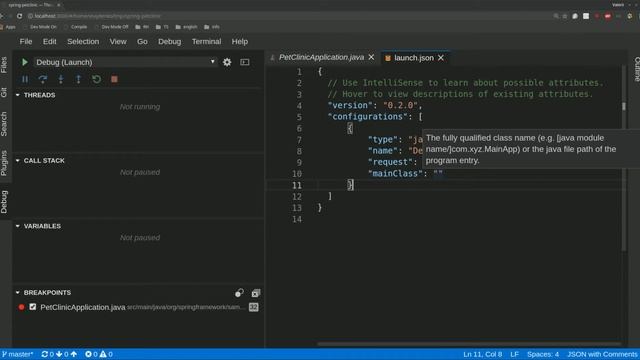Open the Files side panel

tap(4, 65)
